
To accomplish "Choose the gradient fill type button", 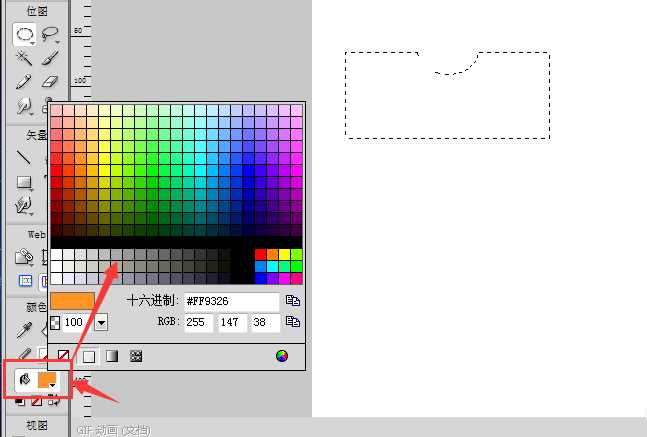I will coord(112,355).
